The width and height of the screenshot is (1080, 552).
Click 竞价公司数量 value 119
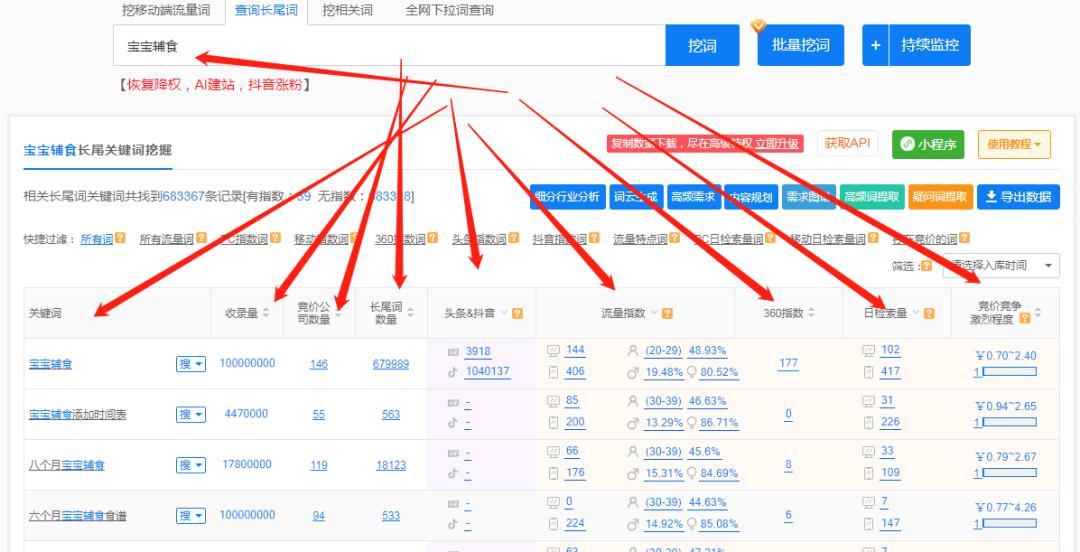319,465
